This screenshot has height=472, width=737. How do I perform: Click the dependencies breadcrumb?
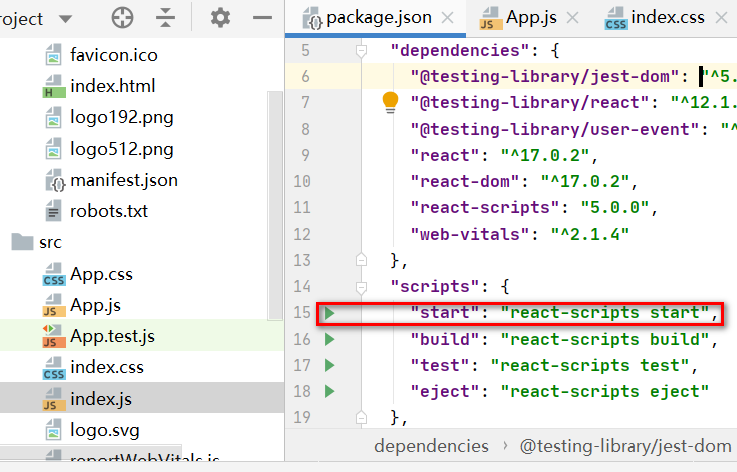point(431,446)
